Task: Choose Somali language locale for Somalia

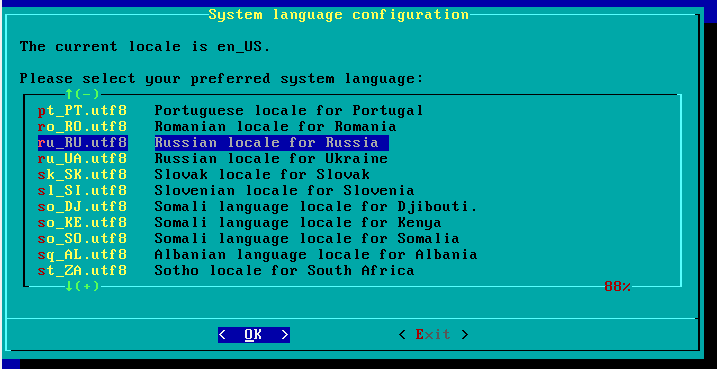Action: click(x=307, y=239)
